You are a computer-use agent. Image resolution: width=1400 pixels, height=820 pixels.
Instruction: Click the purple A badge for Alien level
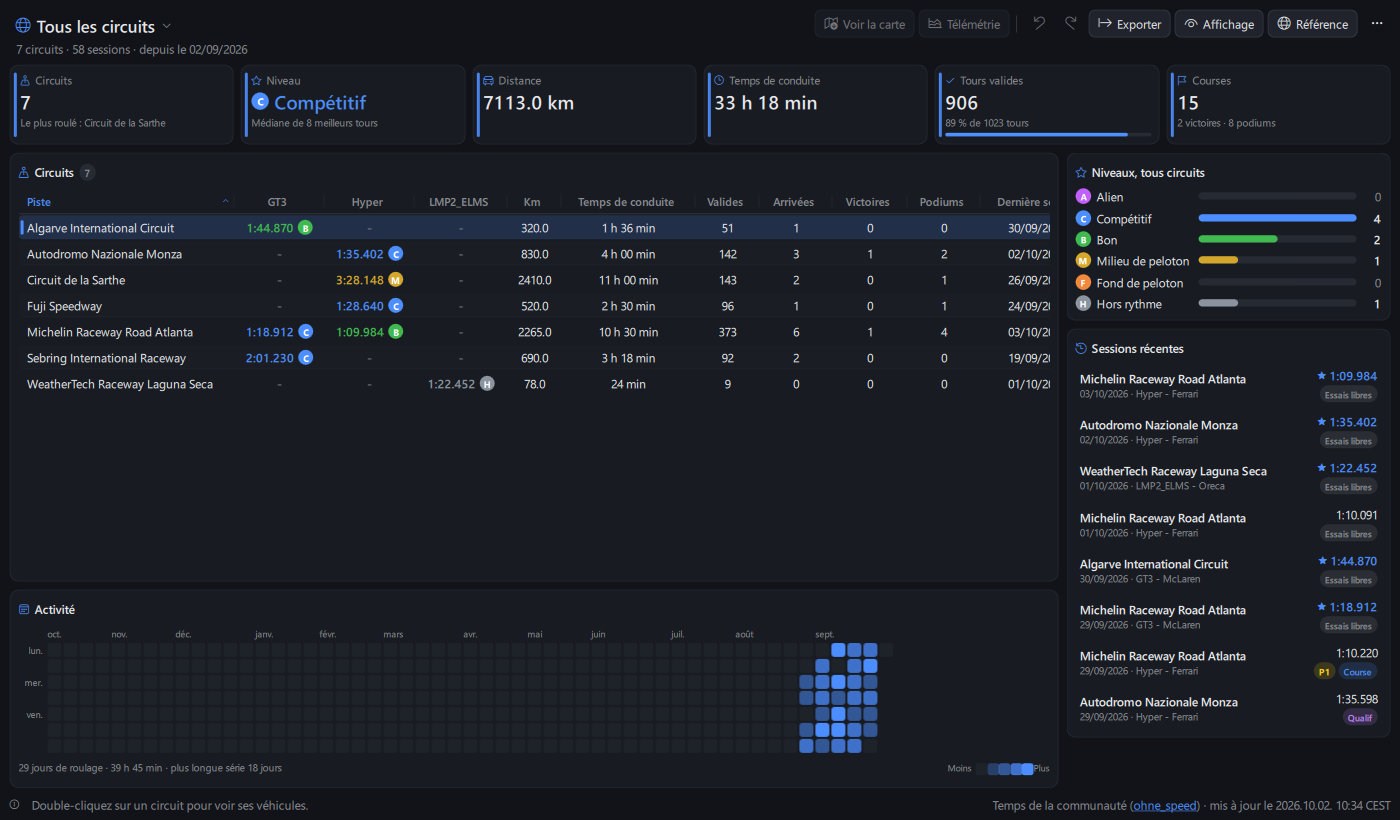[1083, 198]
